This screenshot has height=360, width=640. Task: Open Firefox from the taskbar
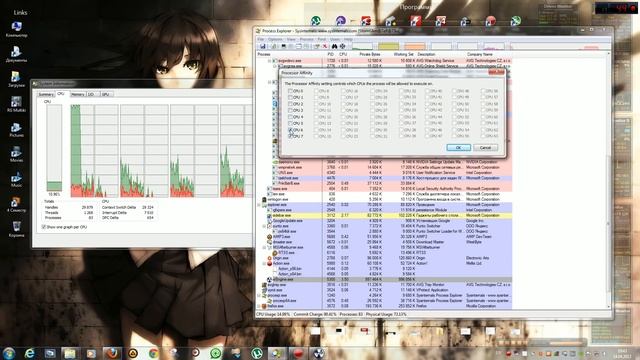click(112, 353)
